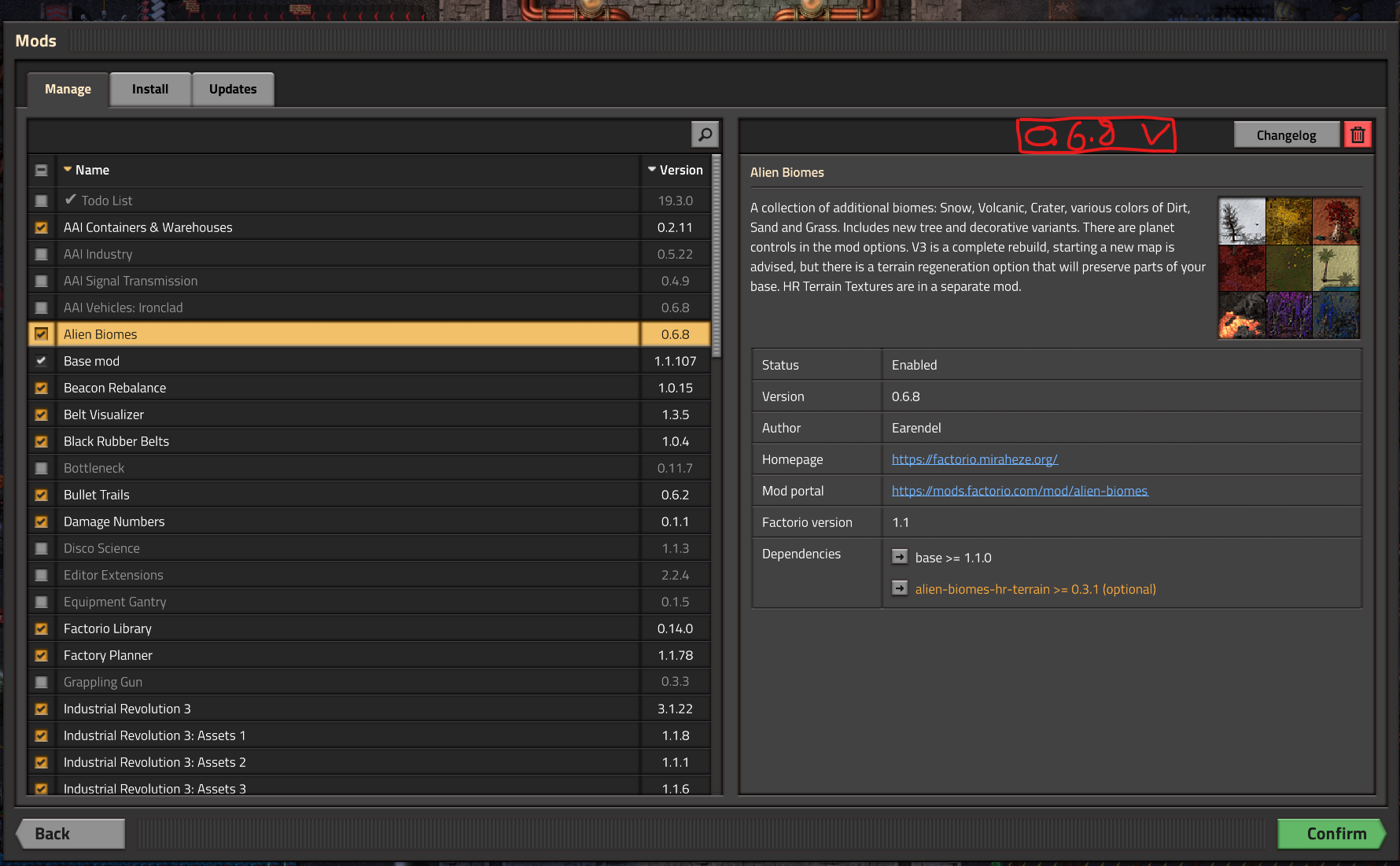Disable AAI Containers & Warehouses checkbox
This screenshot has width=1400, height=866.
point(42,227)
